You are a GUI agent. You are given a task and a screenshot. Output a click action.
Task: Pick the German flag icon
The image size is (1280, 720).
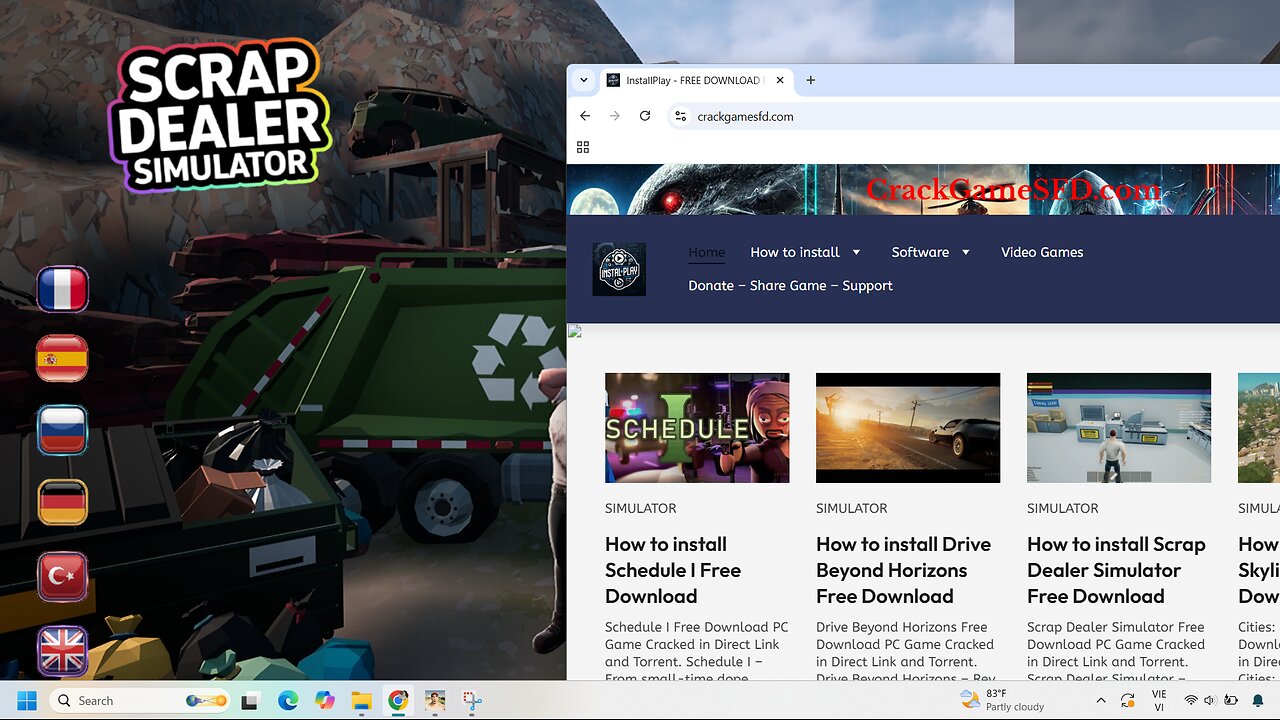tap(62, 502)
